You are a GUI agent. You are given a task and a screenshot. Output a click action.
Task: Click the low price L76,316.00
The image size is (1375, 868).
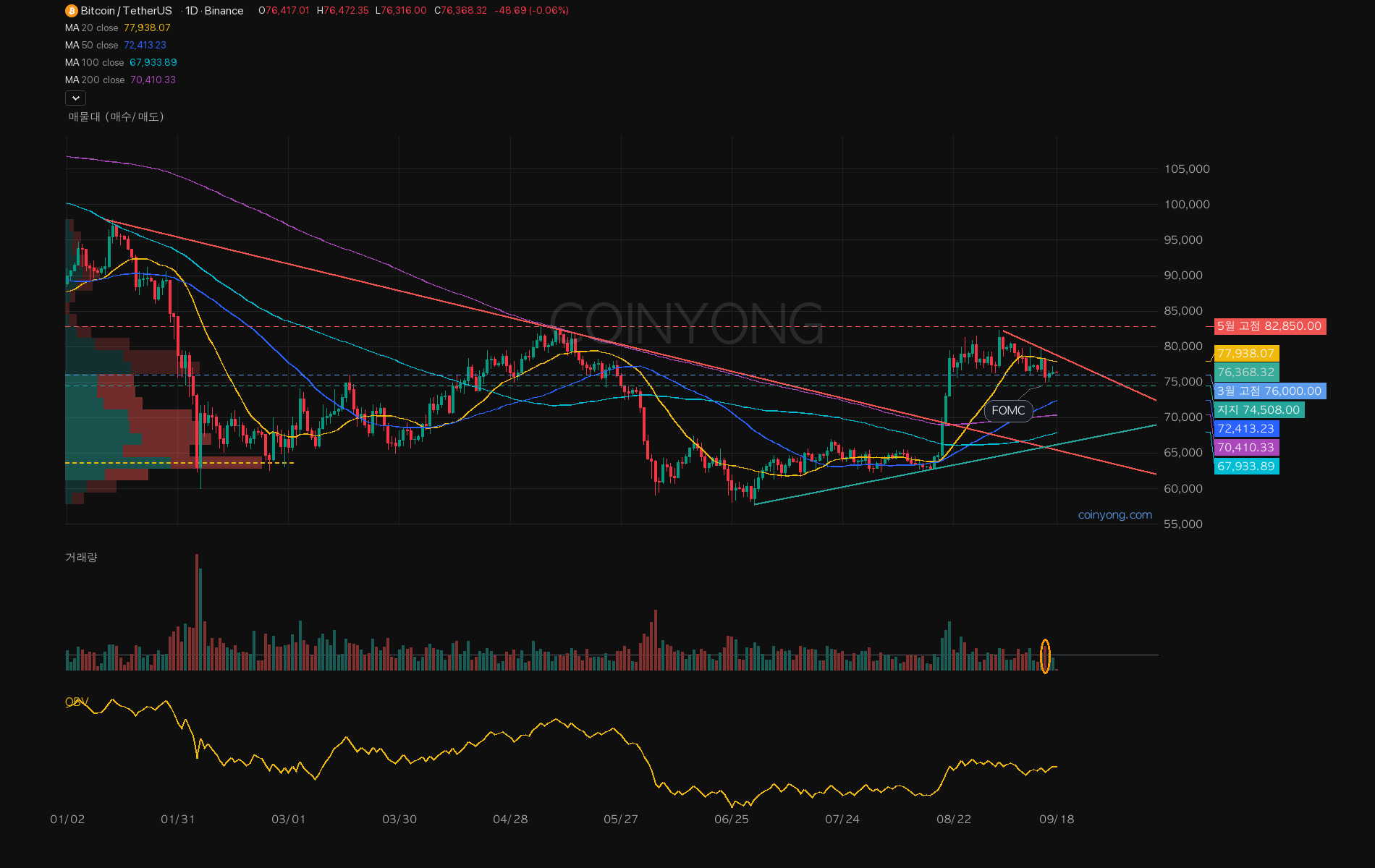401,11
